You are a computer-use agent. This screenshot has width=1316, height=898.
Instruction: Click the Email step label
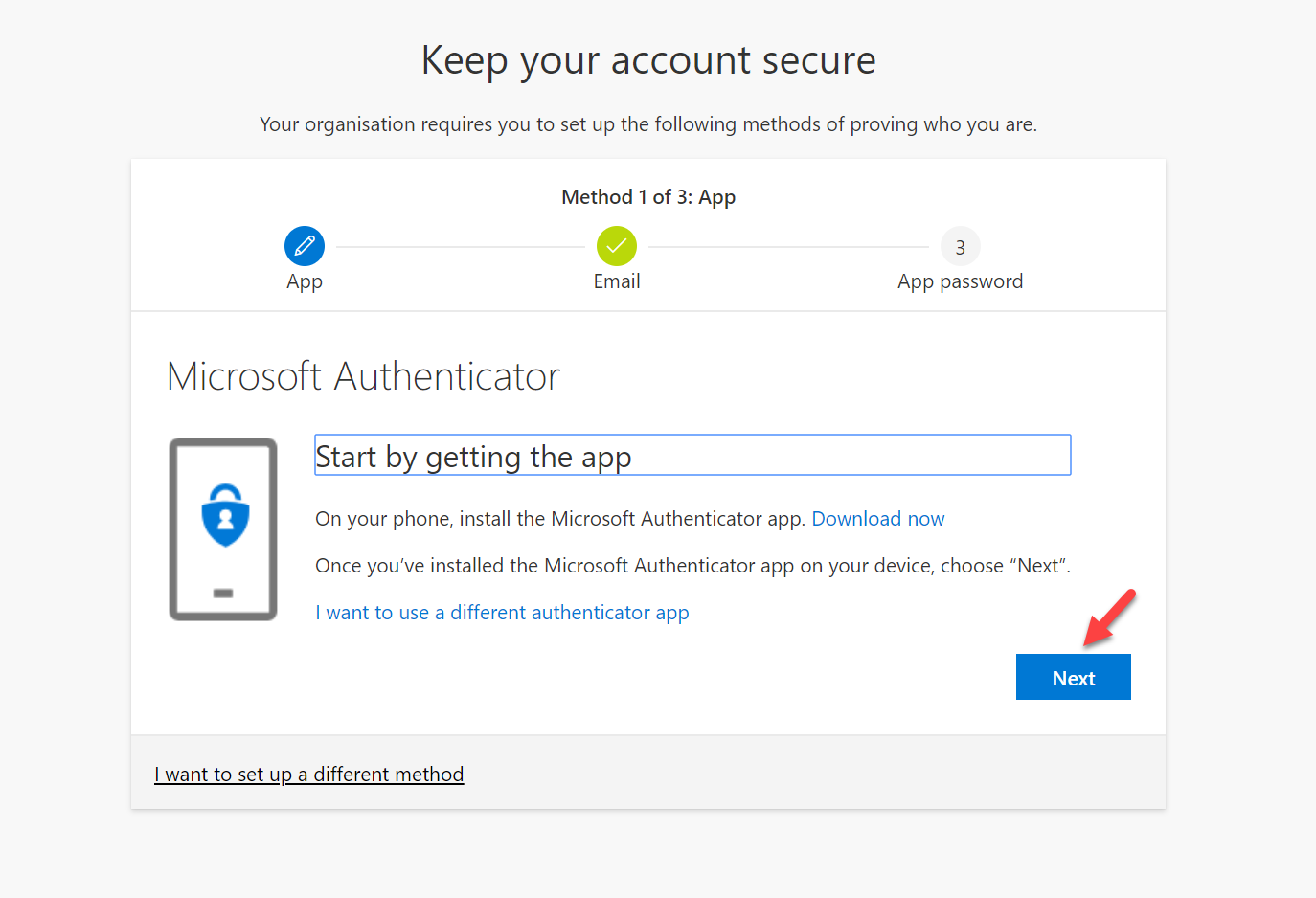point(617,281)
